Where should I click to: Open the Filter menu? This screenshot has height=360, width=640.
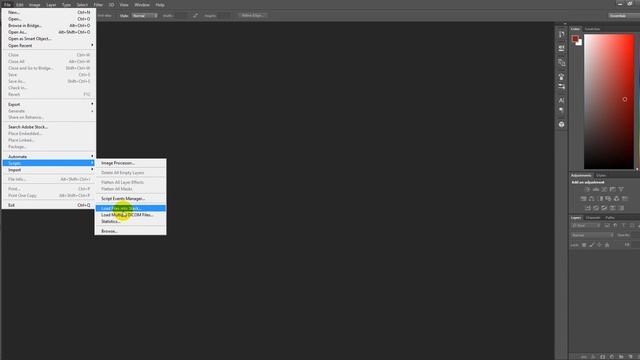98,5
